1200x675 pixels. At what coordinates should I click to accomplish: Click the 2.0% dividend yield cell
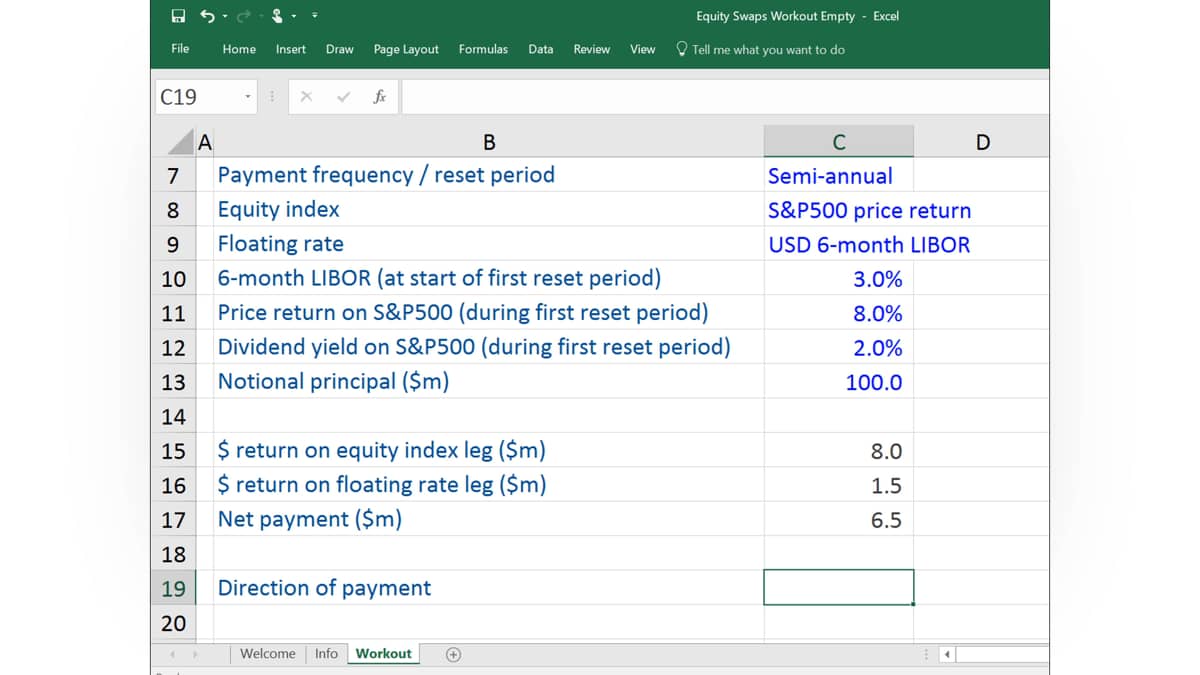click(x=838, y=348)
